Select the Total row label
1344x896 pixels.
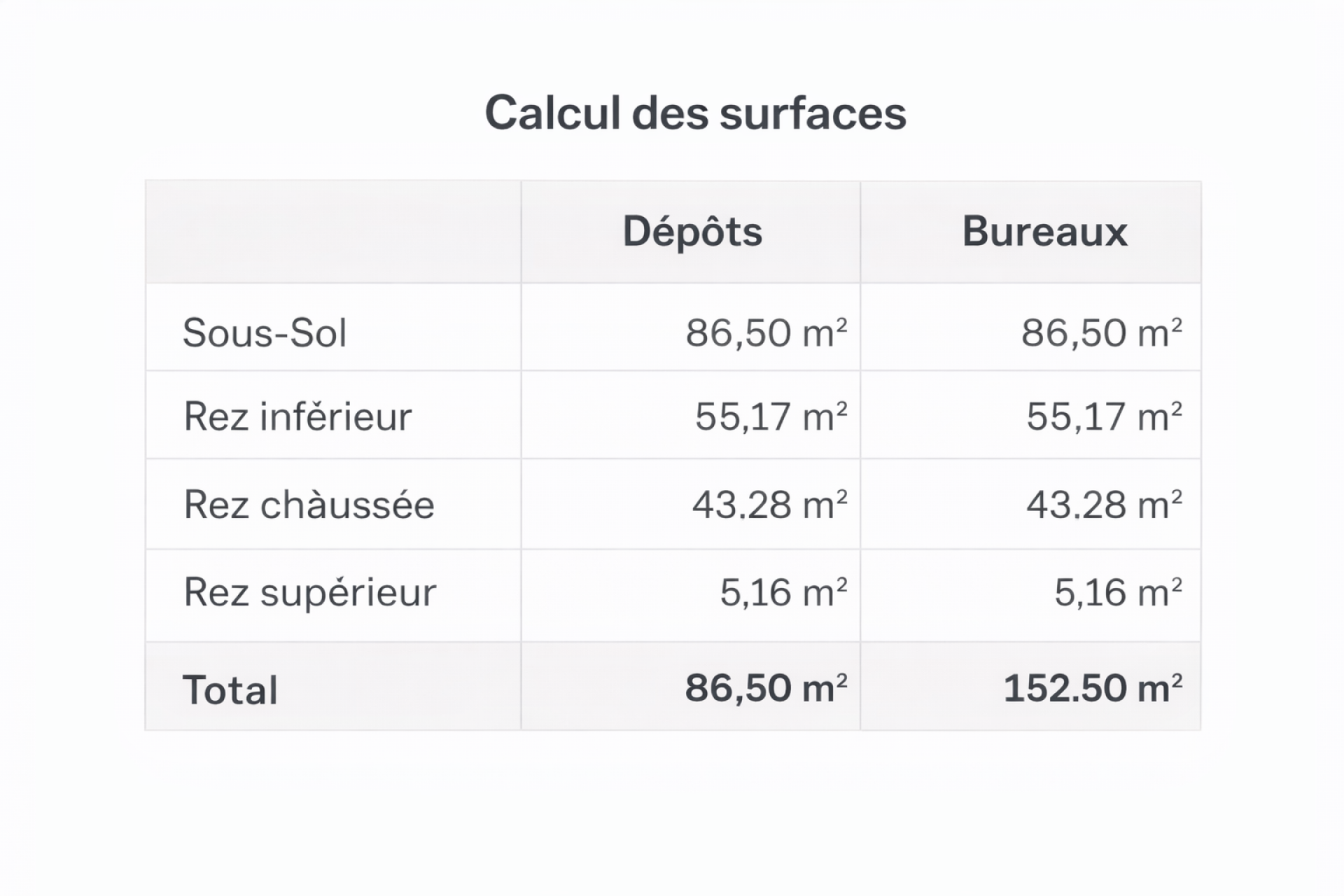pyautogui.click(x=230, y=689)
